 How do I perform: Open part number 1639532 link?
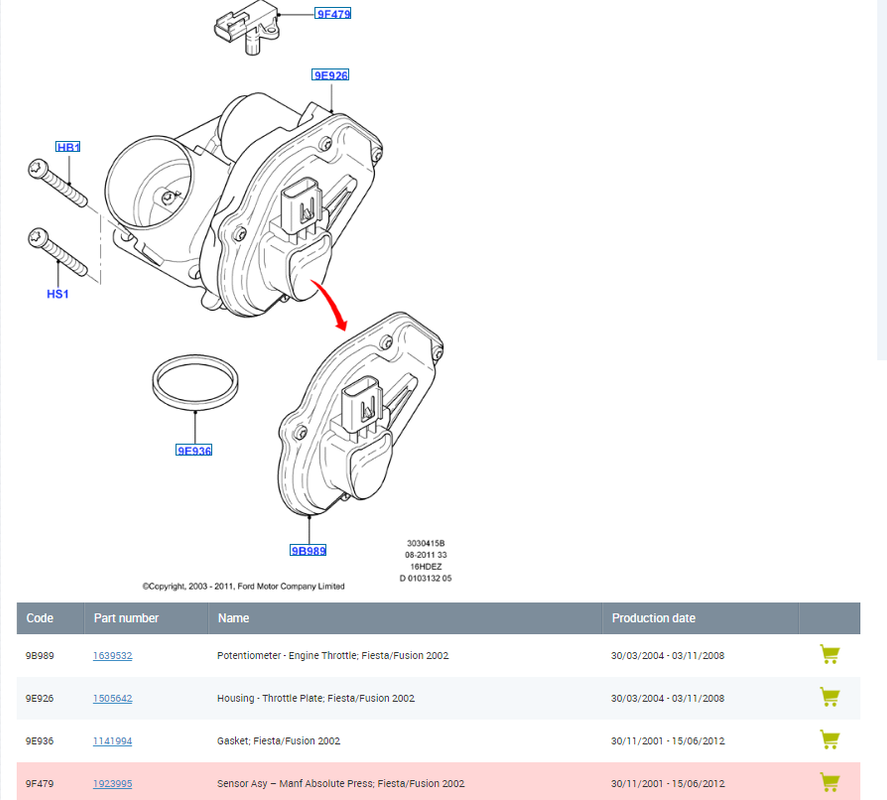(x=113, y=656)
